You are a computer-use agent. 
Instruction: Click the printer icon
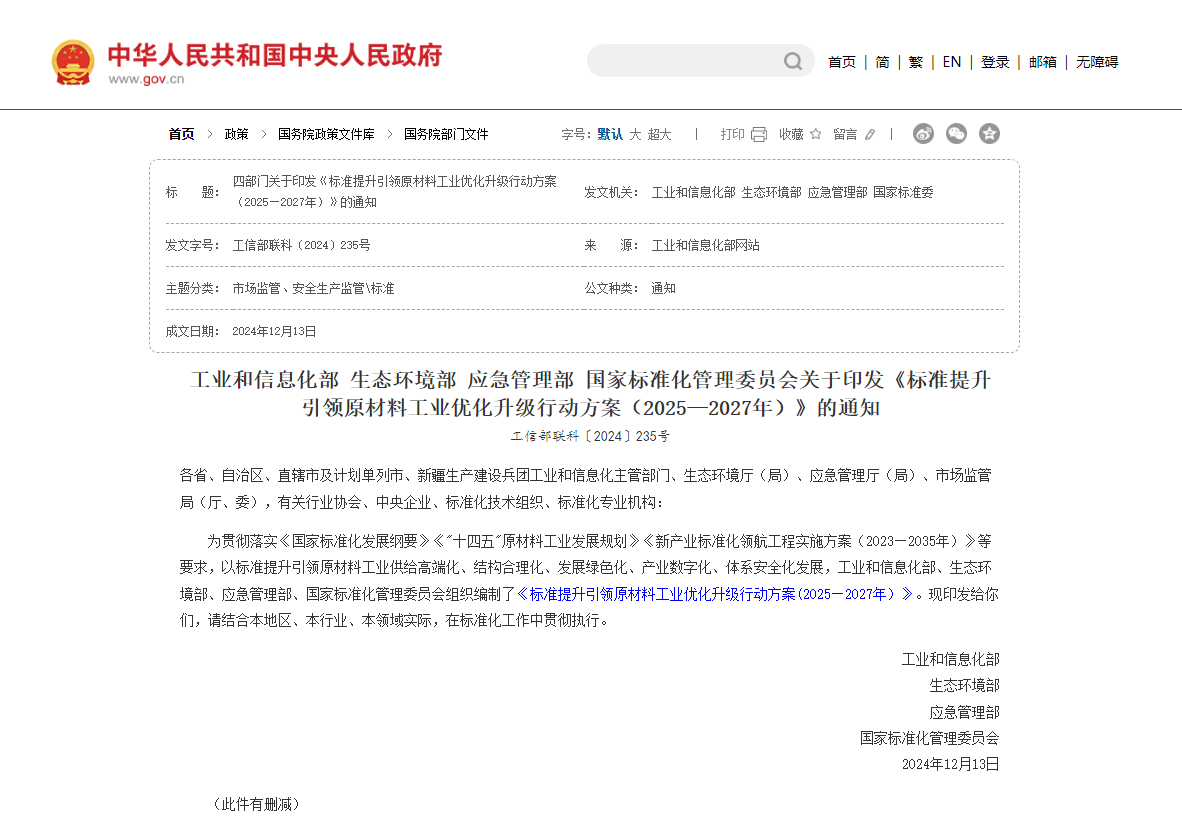[x=759, y=134]
